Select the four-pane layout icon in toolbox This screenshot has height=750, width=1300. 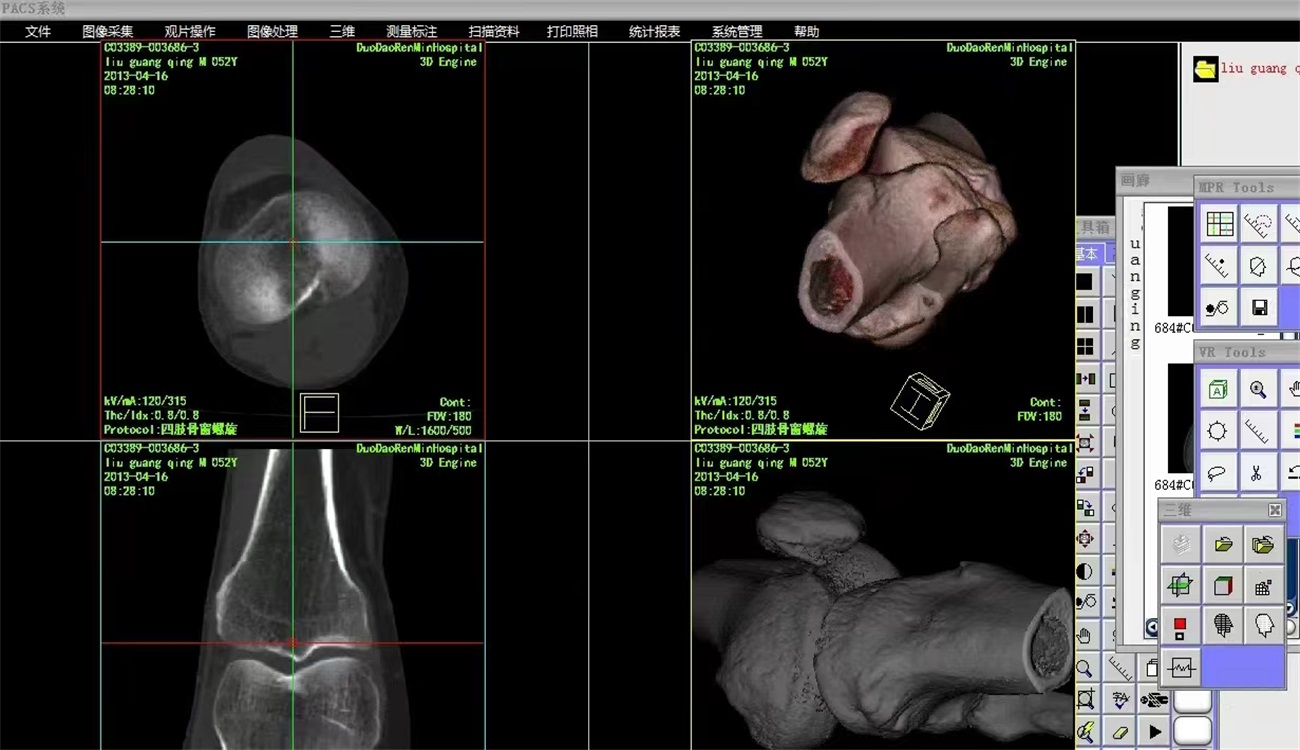click(x=1085, y=347)
